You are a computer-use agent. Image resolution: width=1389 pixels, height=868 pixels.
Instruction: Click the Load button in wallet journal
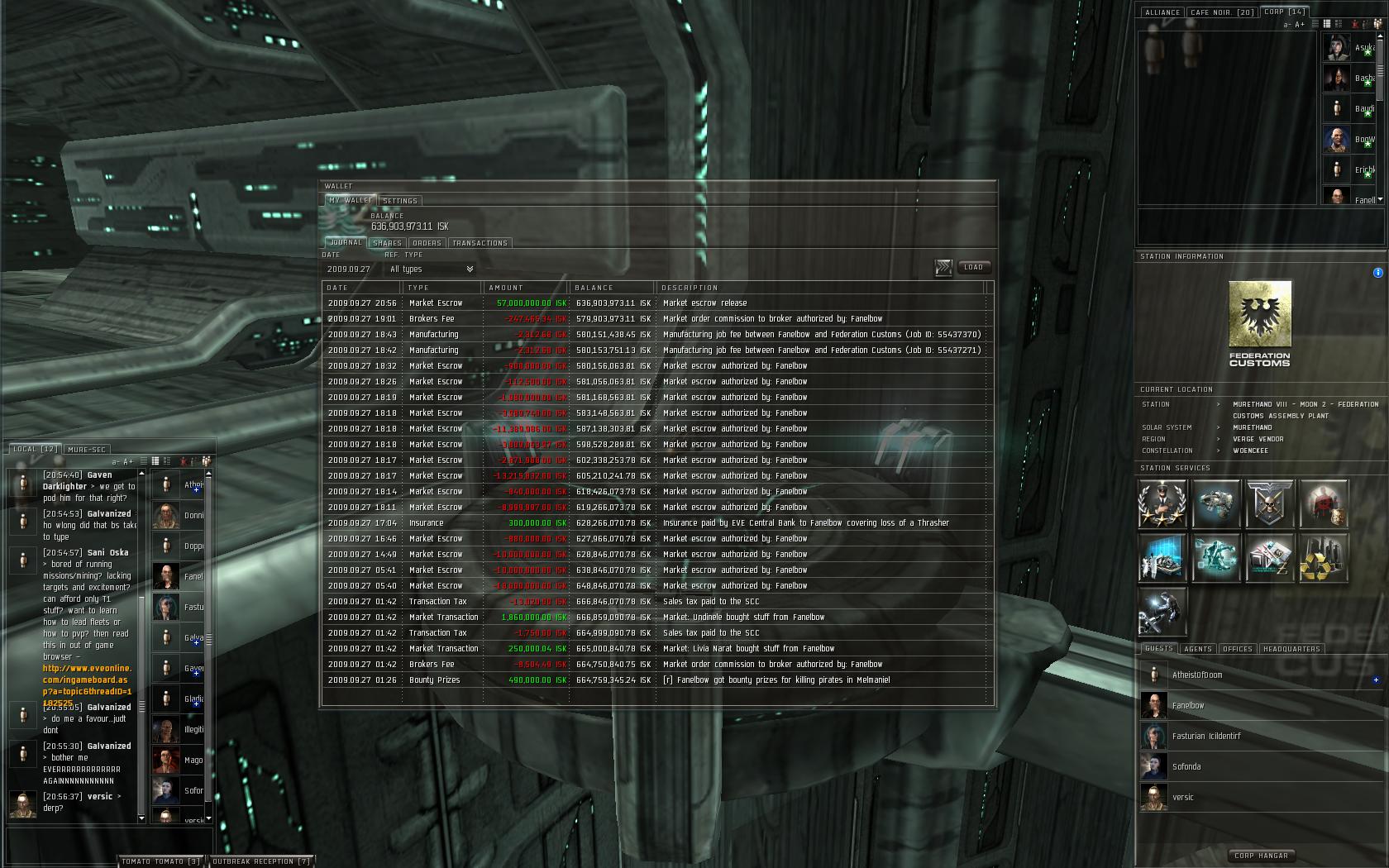(974, 267)
